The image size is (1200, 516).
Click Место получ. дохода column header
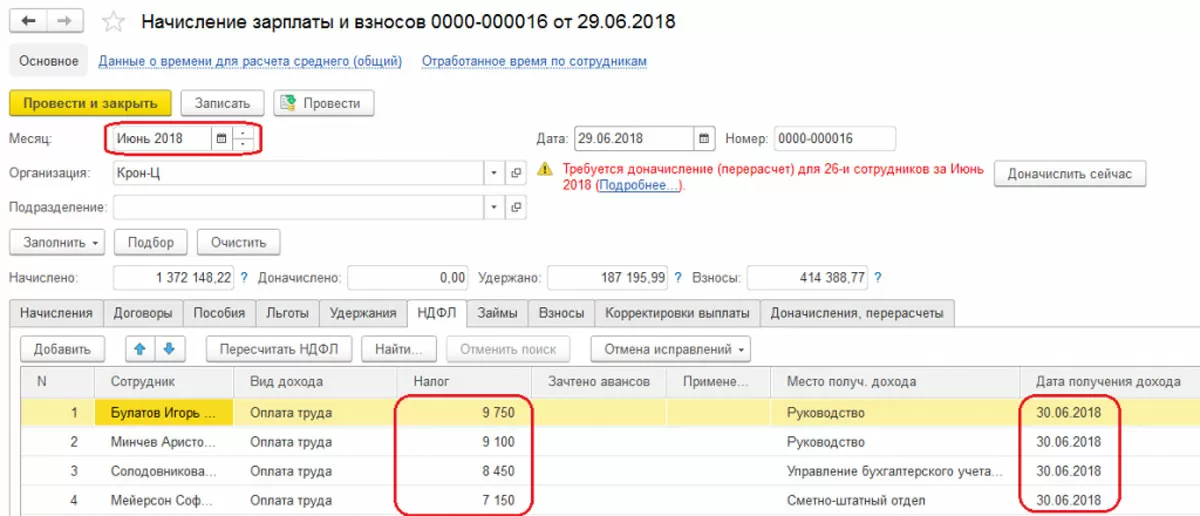point(896,382)
